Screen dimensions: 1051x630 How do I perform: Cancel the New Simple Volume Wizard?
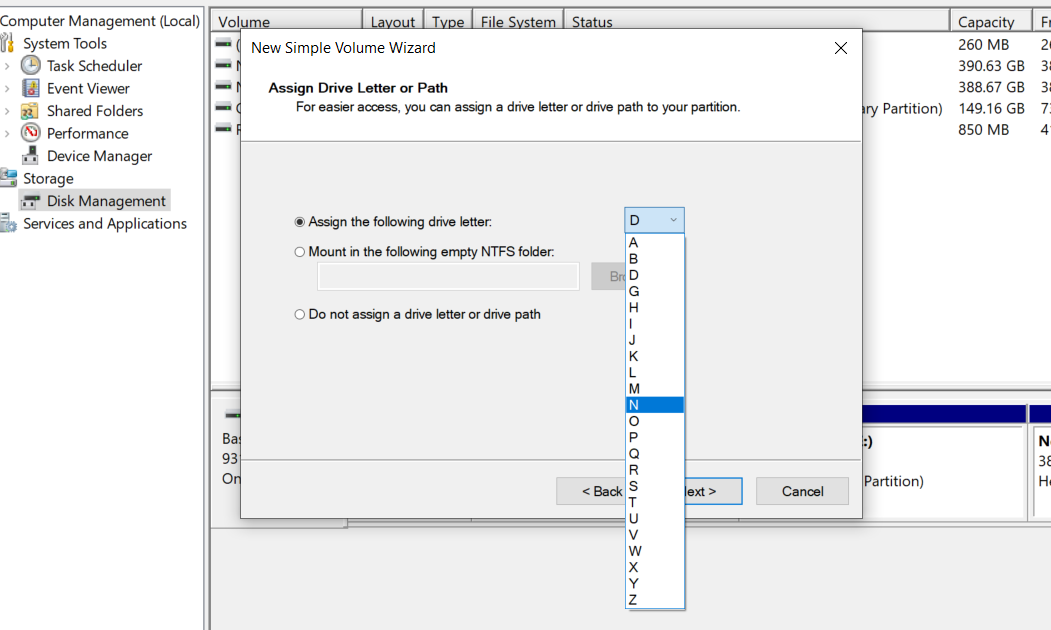click(802, 491)
